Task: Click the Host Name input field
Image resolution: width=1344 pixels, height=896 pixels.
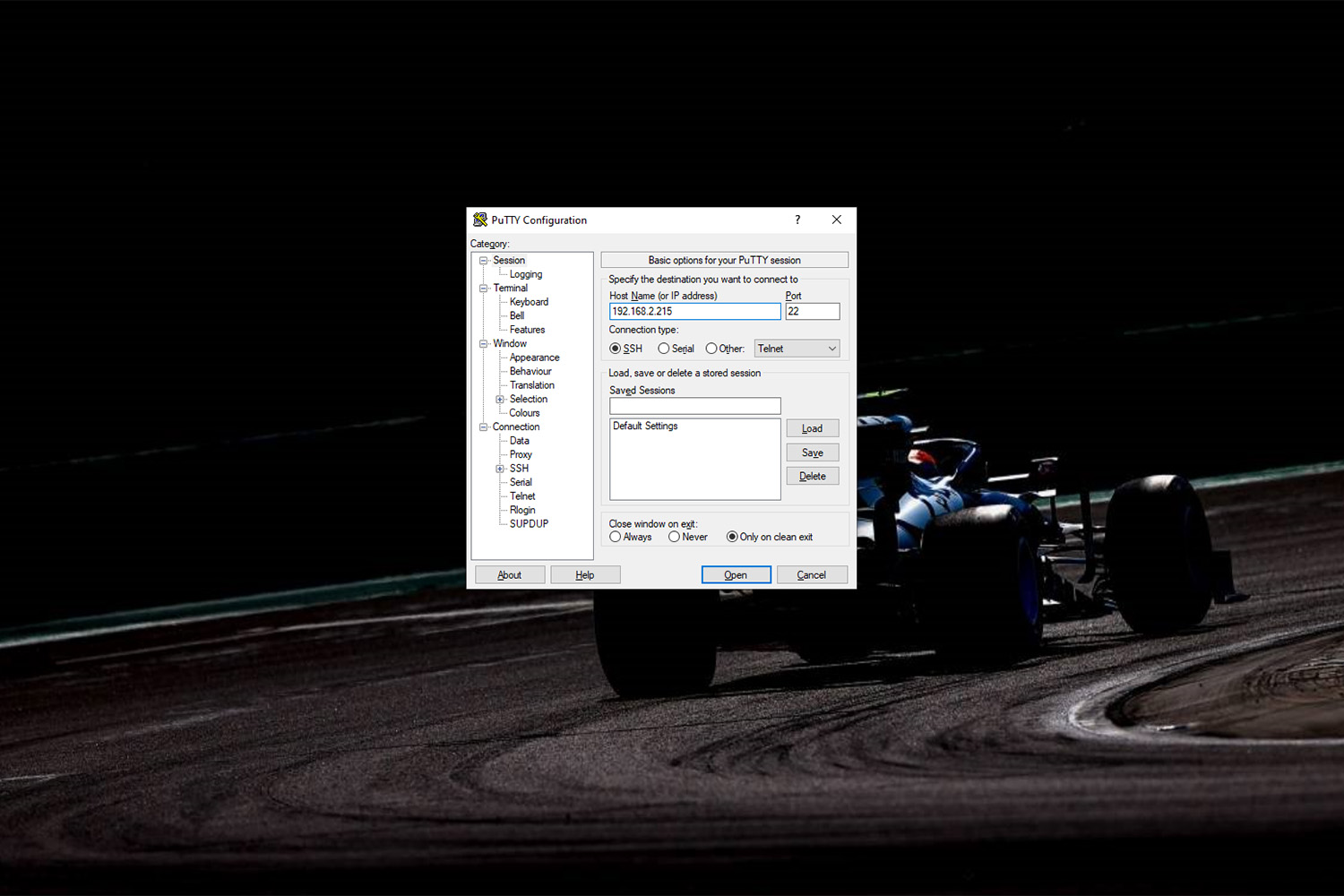Action: pyautogui.click(x=695, y=312)
